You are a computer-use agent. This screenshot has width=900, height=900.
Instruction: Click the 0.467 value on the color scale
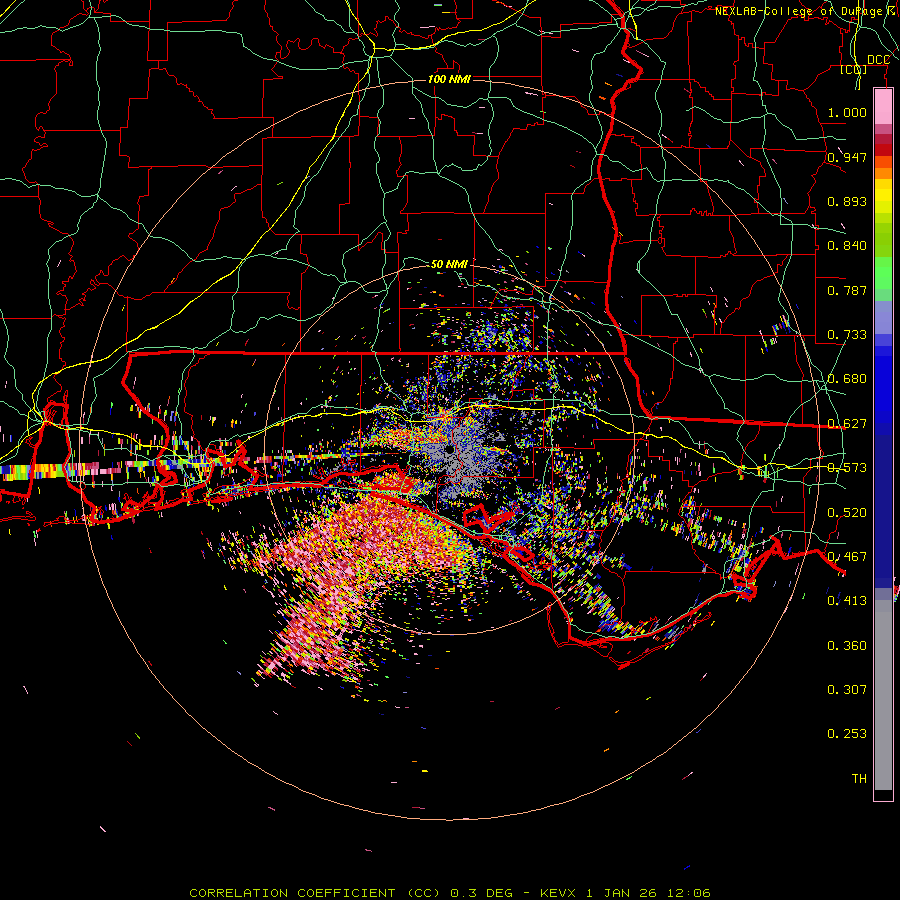[847, 557]
